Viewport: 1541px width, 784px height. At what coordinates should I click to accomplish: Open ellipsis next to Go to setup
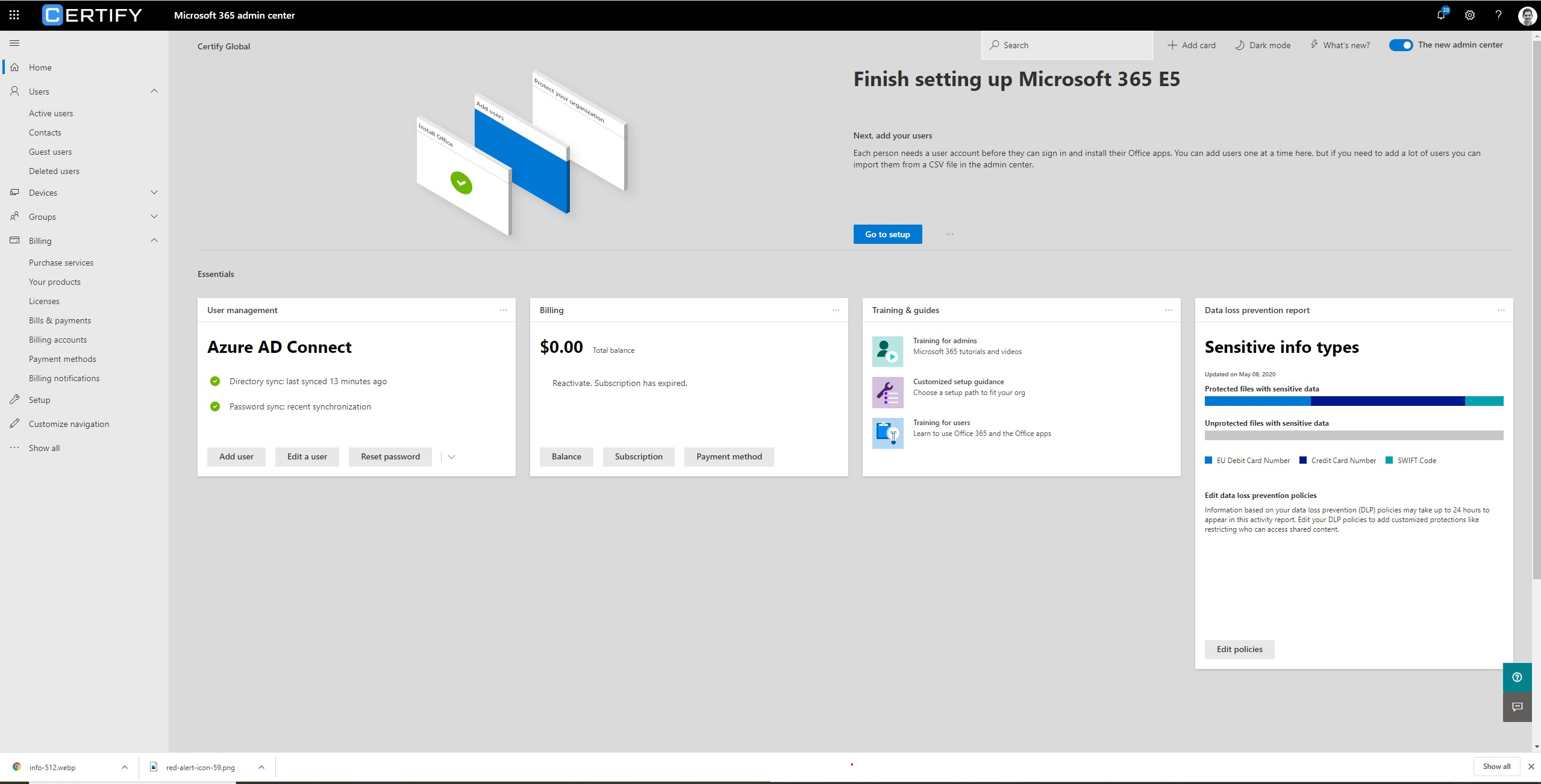pos(950,234)
